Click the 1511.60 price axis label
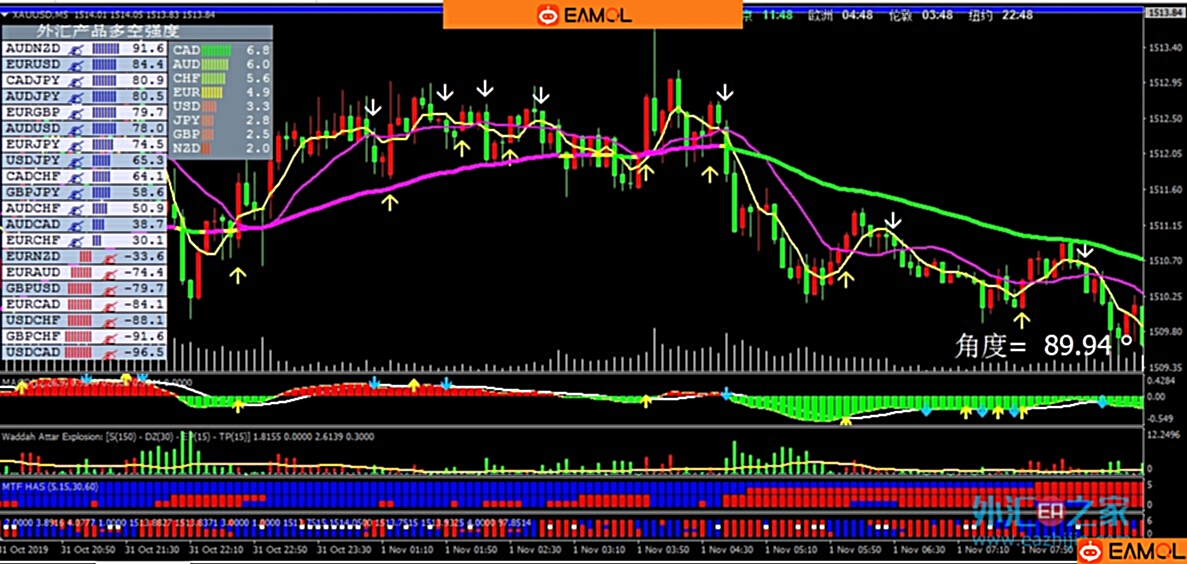Screen dimensions: 1187x564 coord(1164,189)
